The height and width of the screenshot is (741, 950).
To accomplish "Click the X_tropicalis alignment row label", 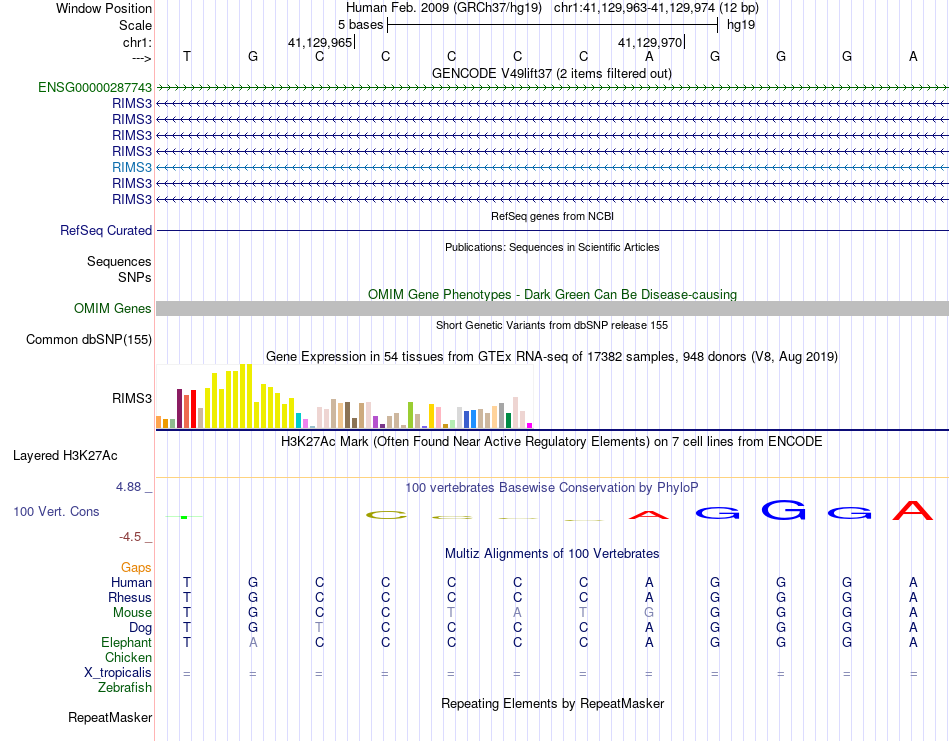I will coord(118,673).
